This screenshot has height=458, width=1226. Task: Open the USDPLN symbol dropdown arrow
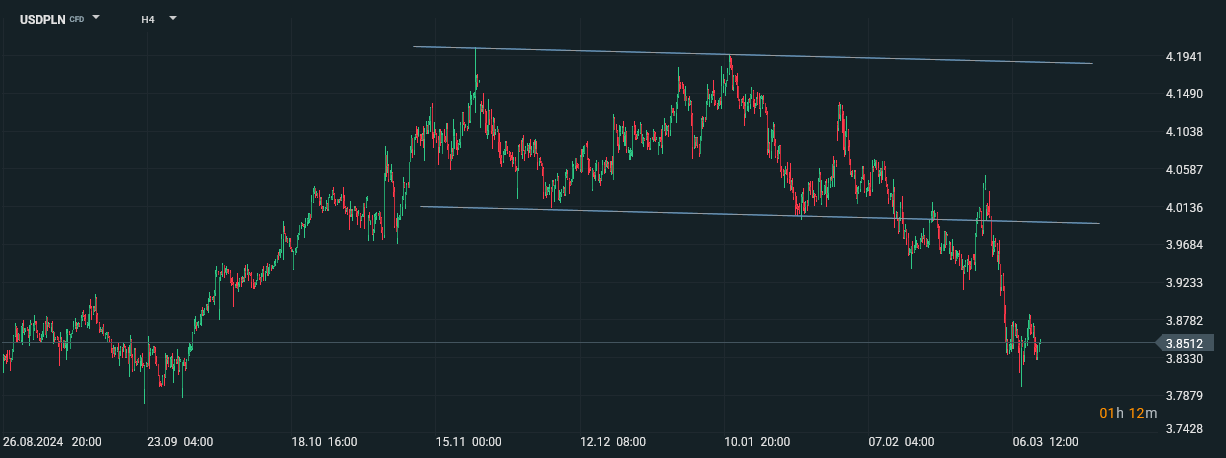coord(96,18)
